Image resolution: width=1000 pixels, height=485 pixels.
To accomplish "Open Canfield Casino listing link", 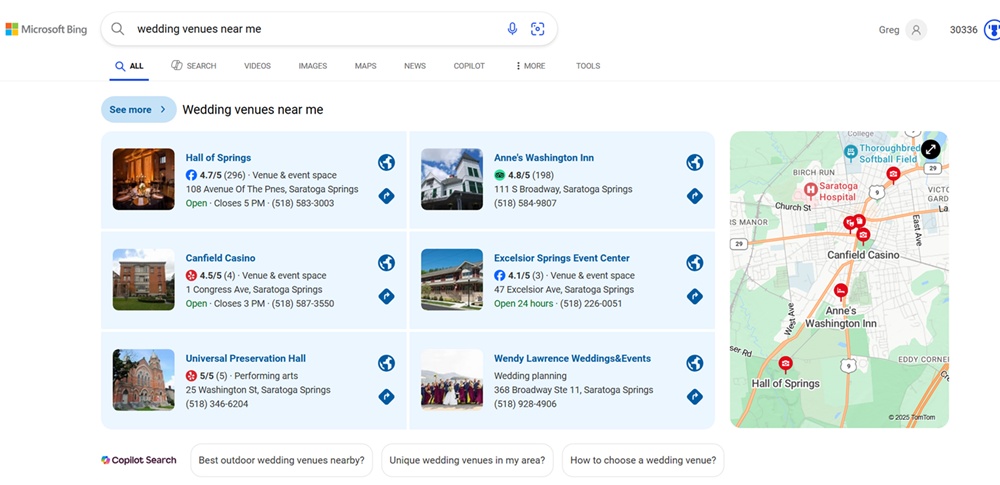I will pos(220,258).
